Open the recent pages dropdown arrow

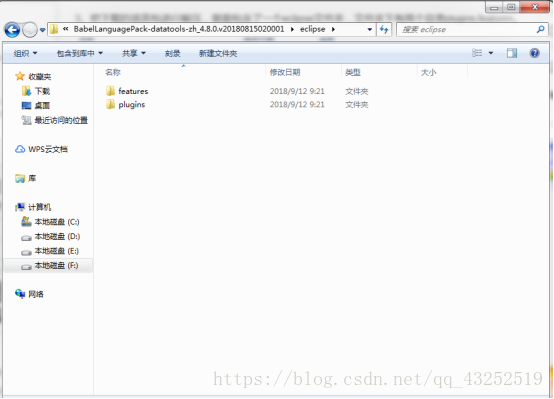42,30
